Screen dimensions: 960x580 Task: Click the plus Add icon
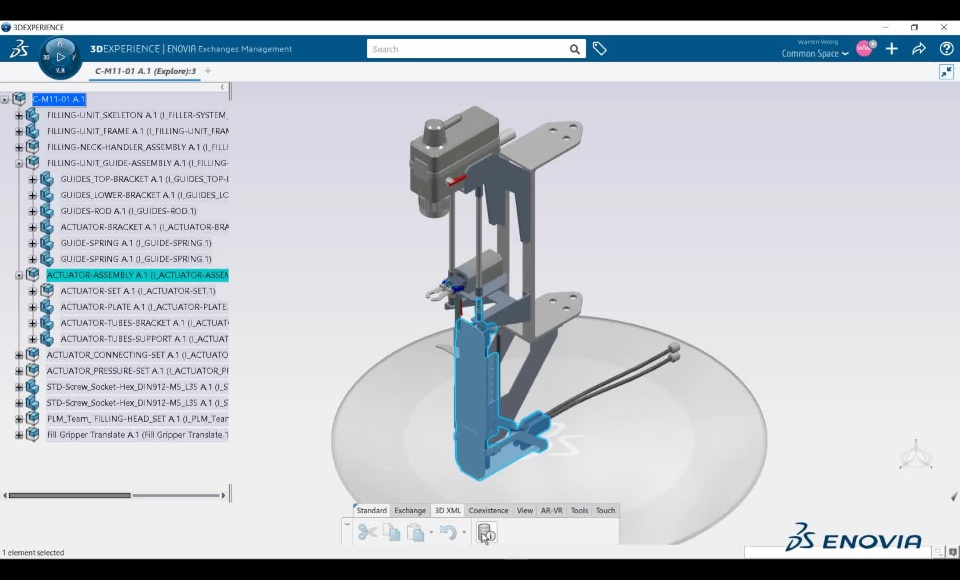pyautogui.click(x=891, y=49)
